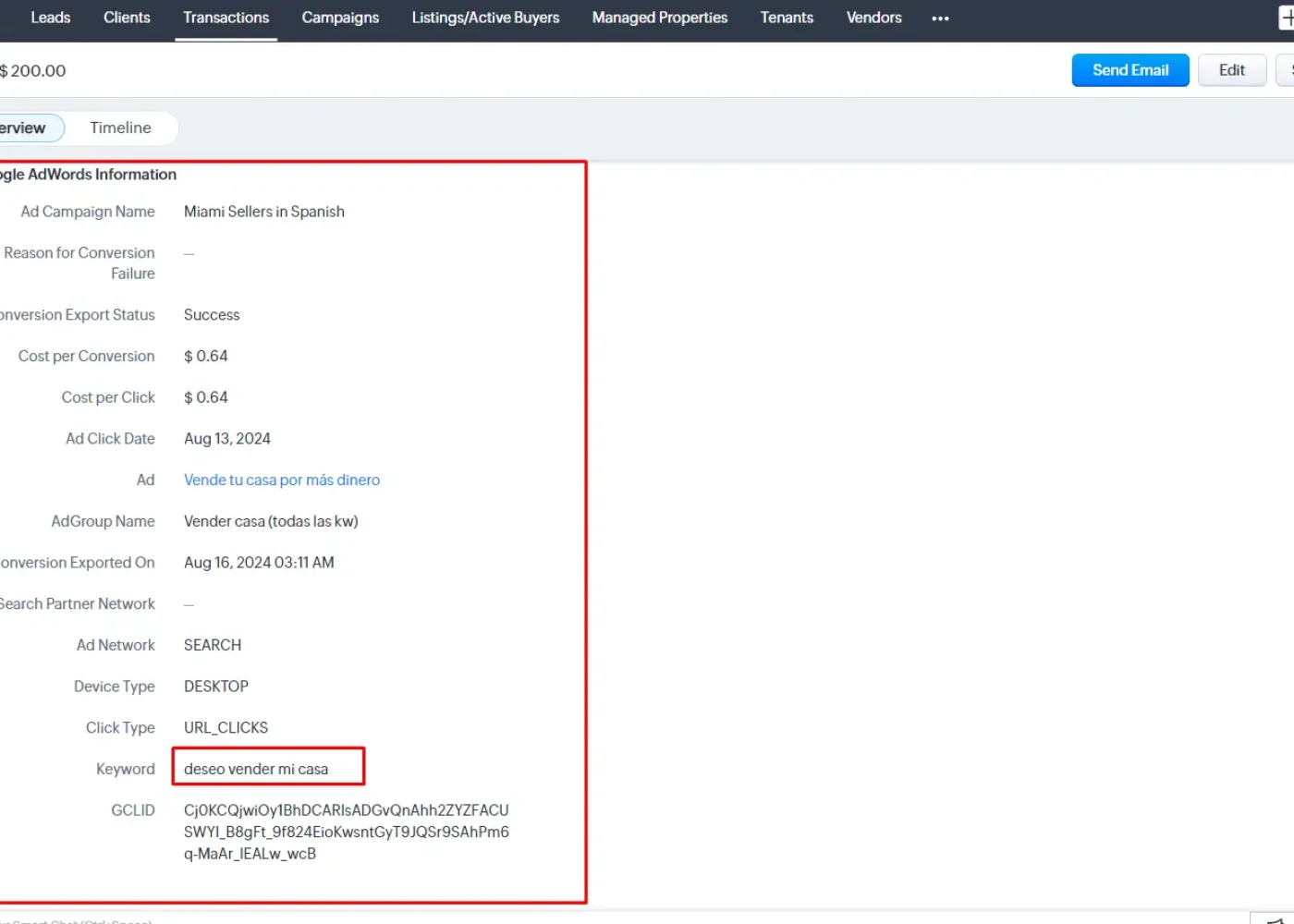Click the Conversion Export Status Success value
This screenshot has width=1294, height=924.
[x=212, y=315]
